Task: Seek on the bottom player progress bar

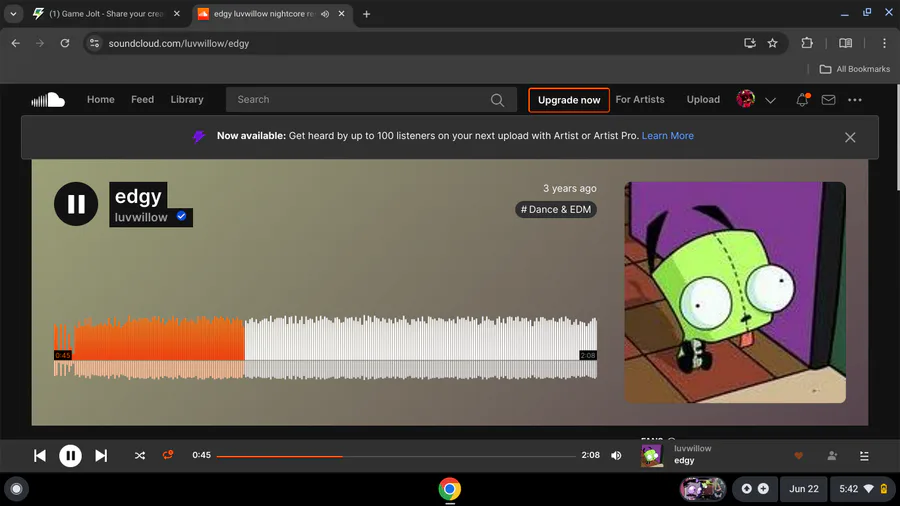Action: [396, 456]
